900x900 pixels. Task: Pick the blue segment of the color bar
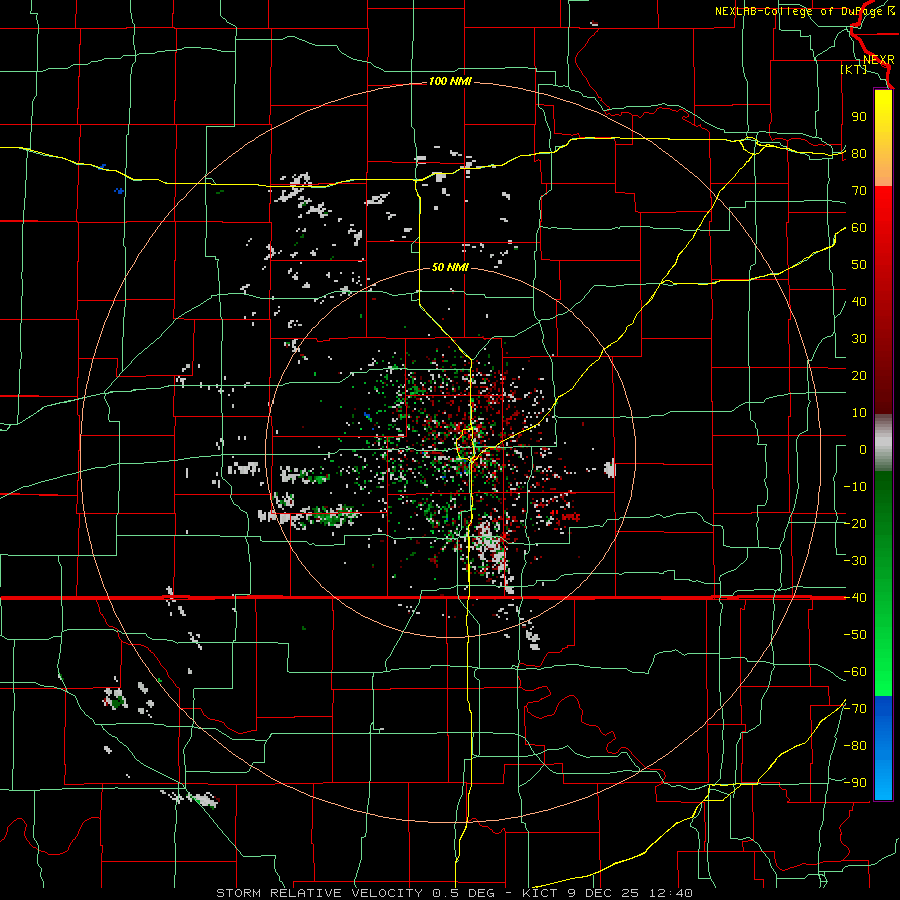[x=883, y=746]
